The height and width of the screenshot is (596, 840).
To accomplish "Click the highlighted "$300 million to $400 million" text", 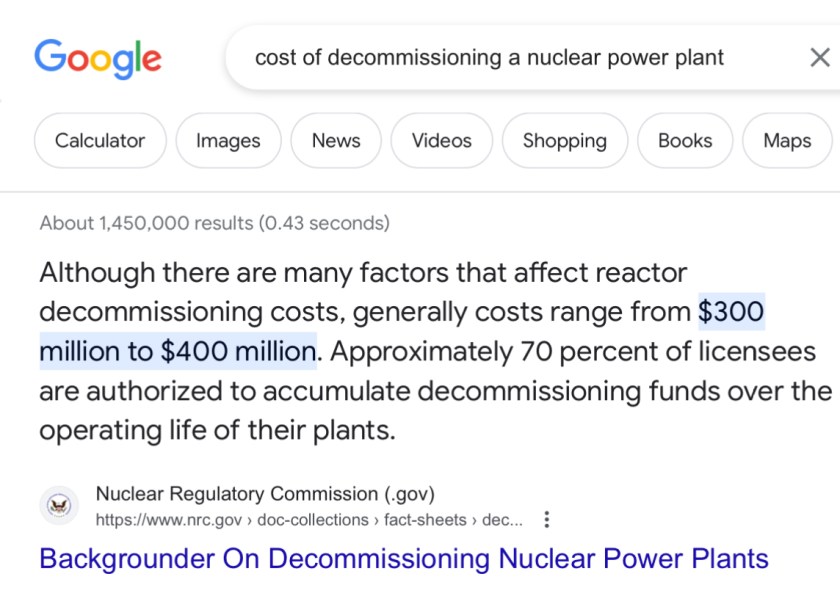I will 178,351.
